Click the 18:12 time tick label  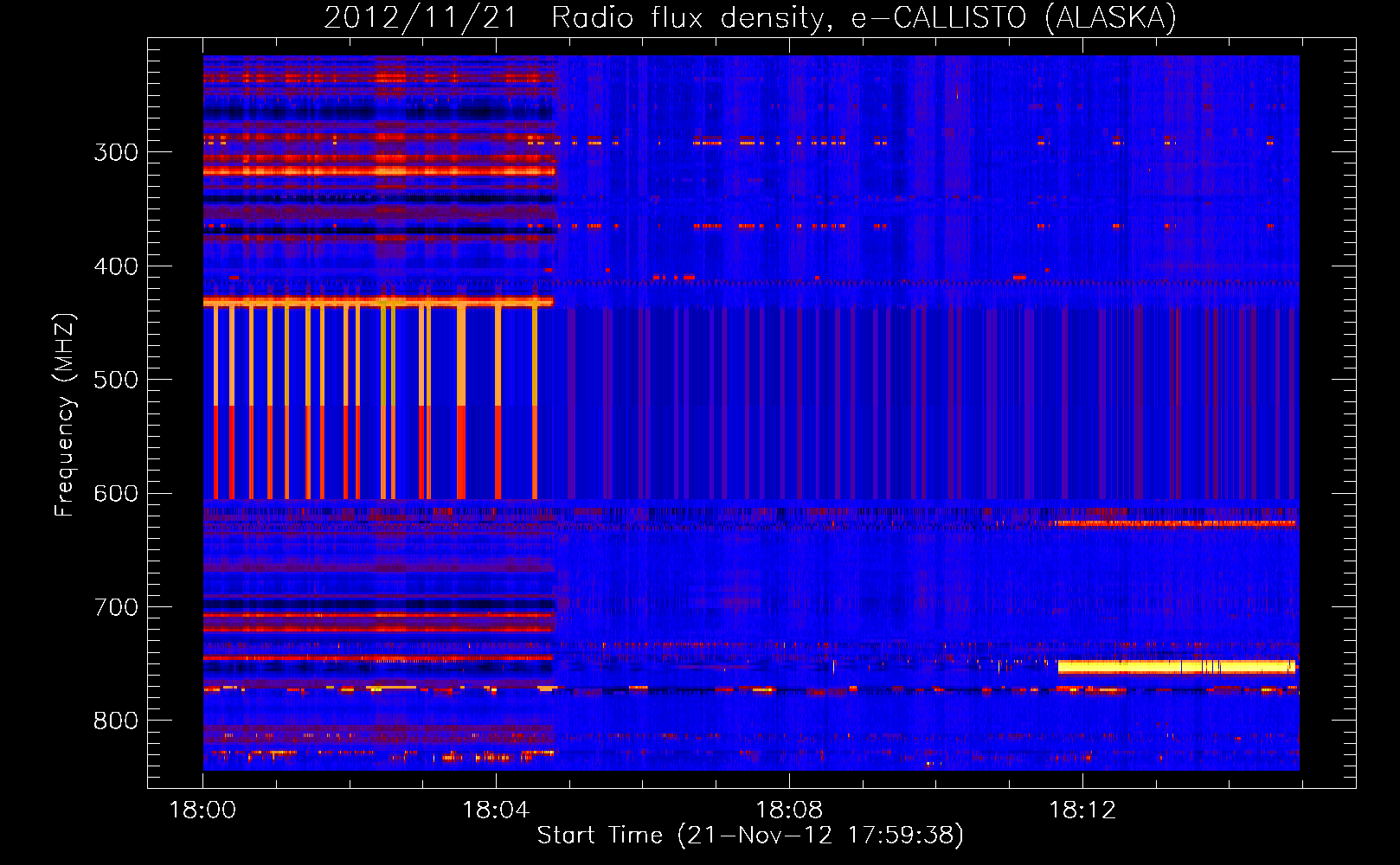coord(1082,811)
